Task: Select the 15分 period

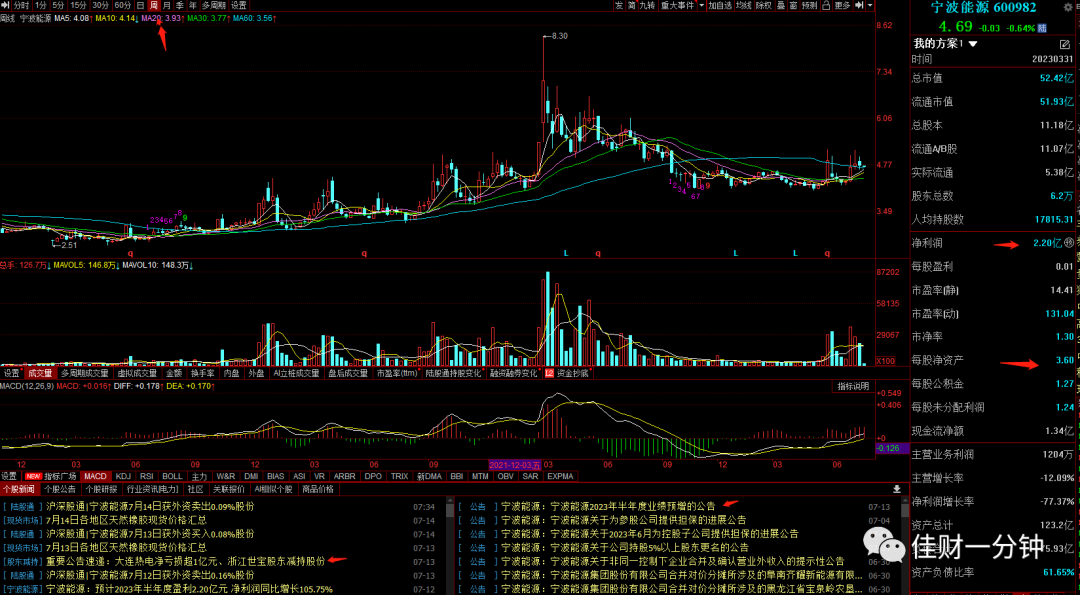Action: pos(79,5)
